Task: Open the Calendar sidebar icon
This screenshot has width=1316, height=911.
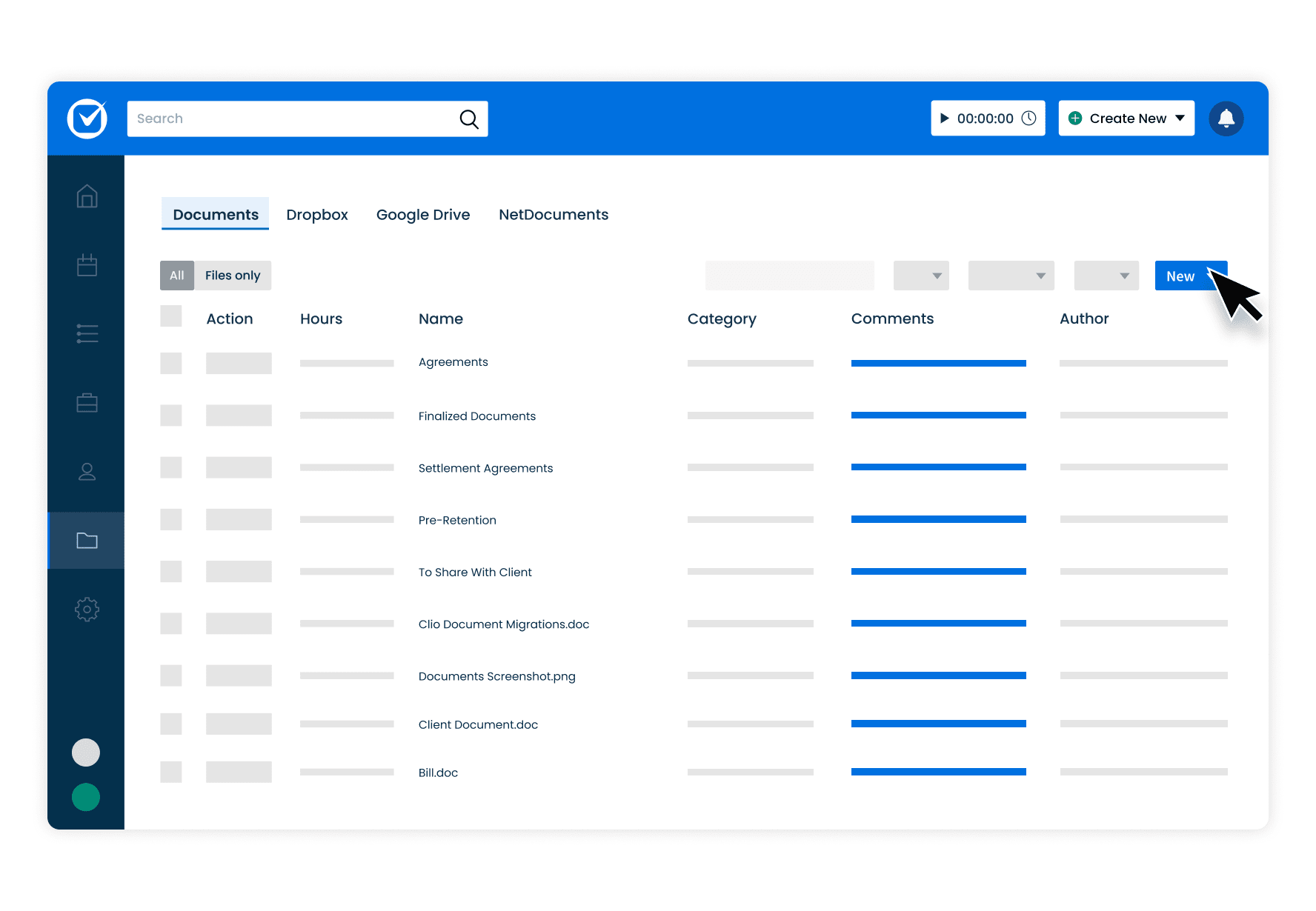Action: pyautogui.click(x=86, y=265)
